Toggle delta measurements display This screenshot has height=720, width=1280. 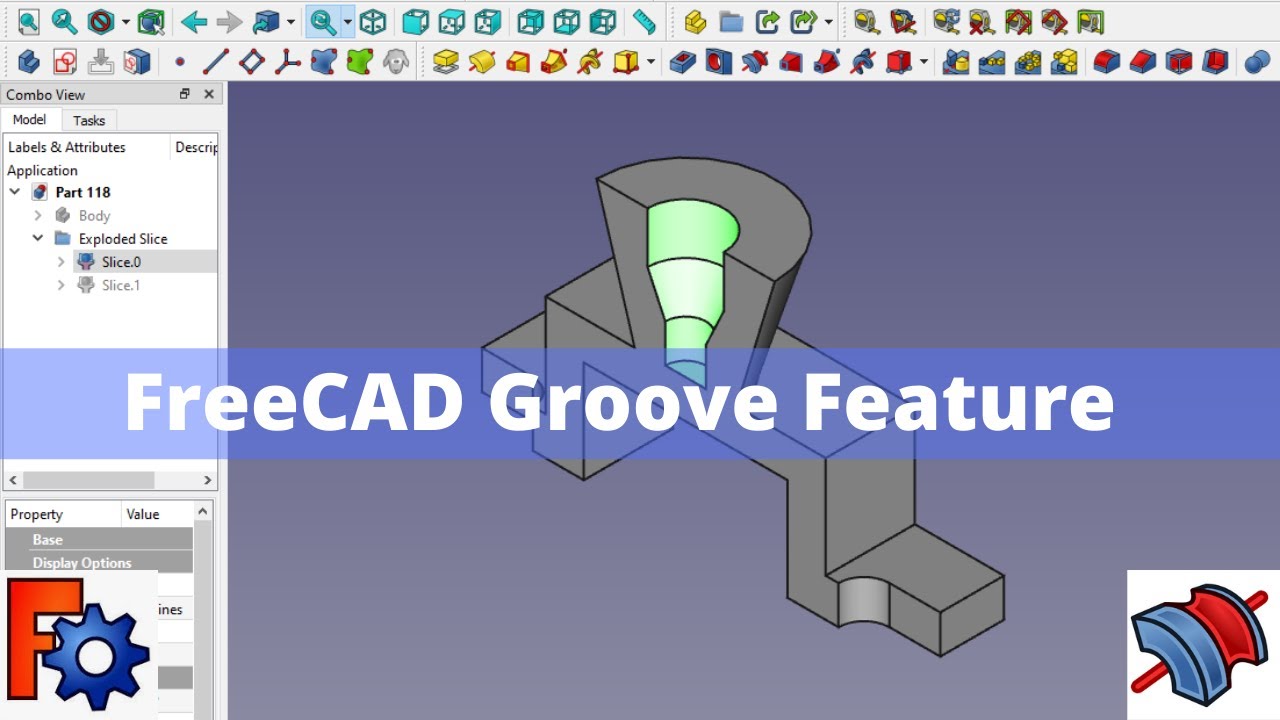[x=1090, y=21]
